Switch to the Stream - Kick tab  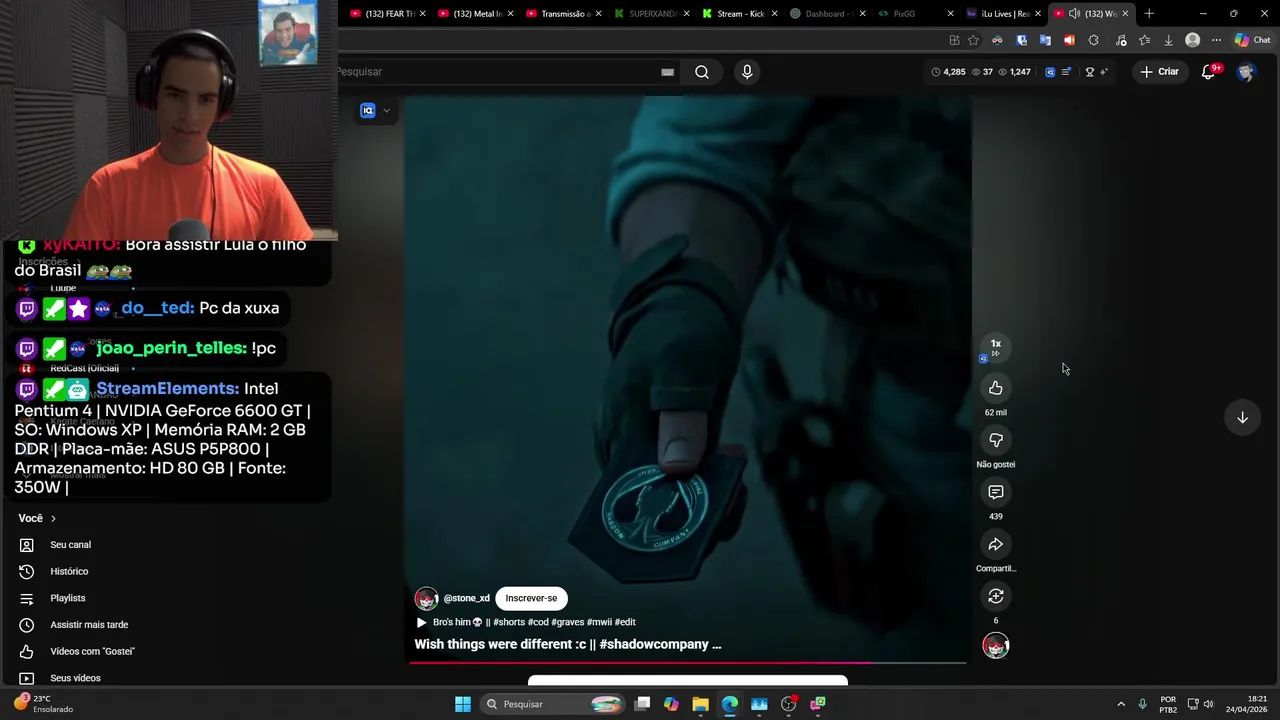738,14
